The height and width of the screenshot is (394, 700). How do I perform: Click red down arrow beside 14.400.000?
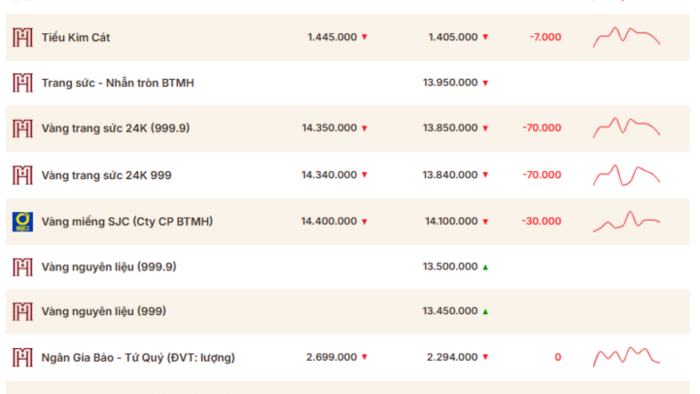point(364,222)
